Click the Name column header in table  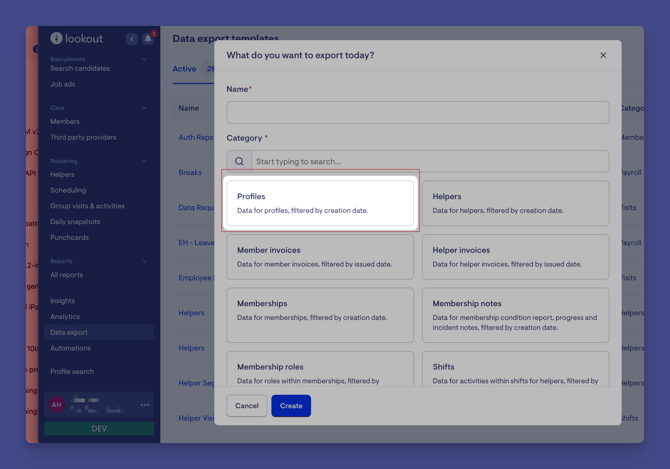(x=188, y=108)
